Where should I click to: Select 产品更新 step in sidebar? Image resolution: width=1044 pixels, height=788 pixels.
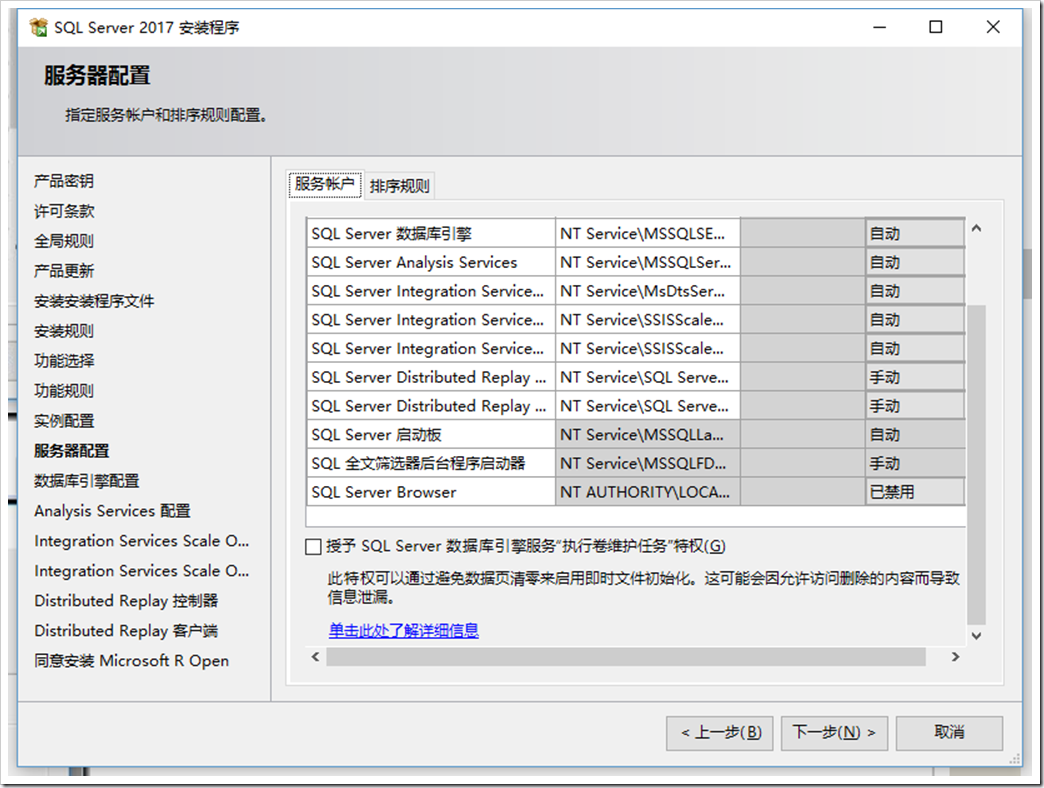pyautogui.click(x=64, y=271)
